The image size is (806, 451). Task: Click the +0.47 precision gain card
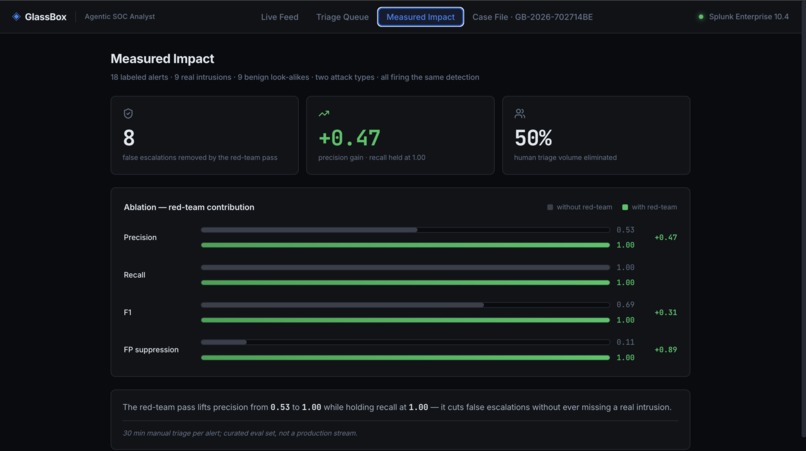pos(400,135)
